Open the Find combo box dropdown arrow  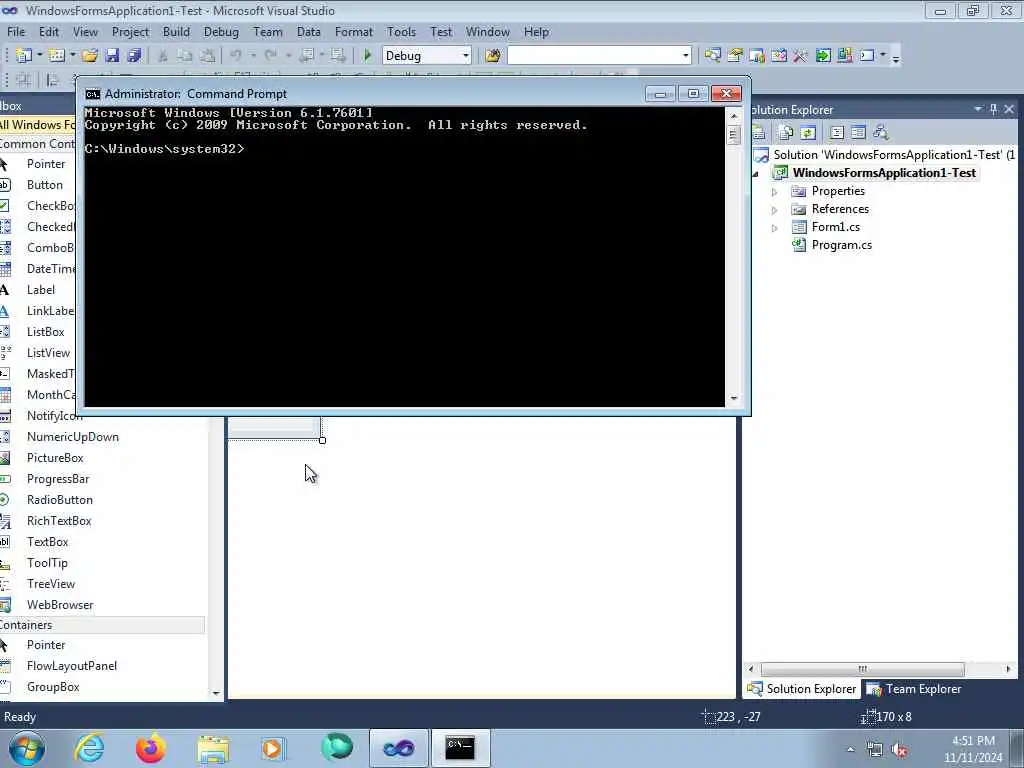(685, 56)
